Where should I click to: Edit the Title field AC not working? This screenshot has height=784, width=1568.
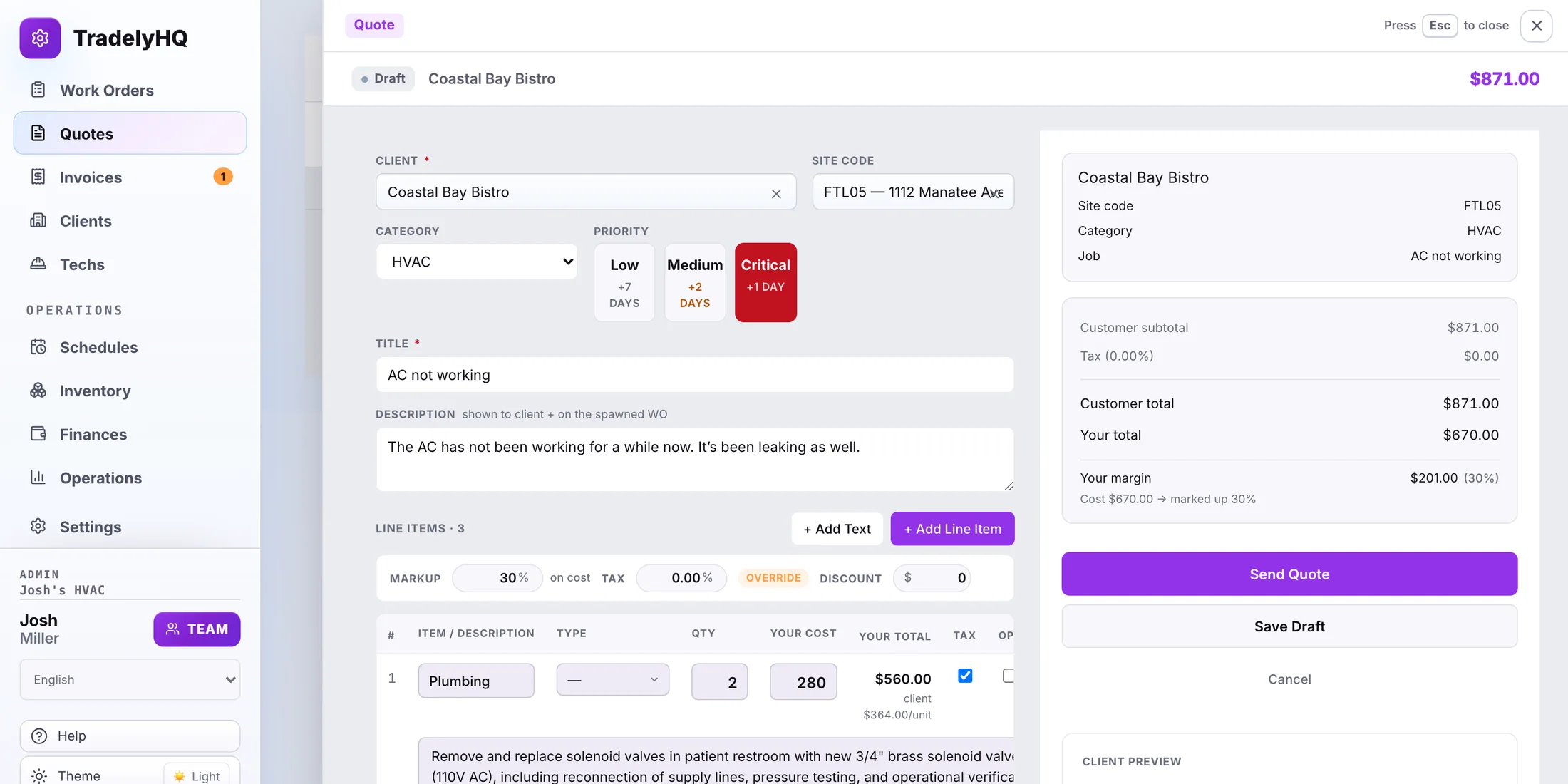[x=695, y=375]
